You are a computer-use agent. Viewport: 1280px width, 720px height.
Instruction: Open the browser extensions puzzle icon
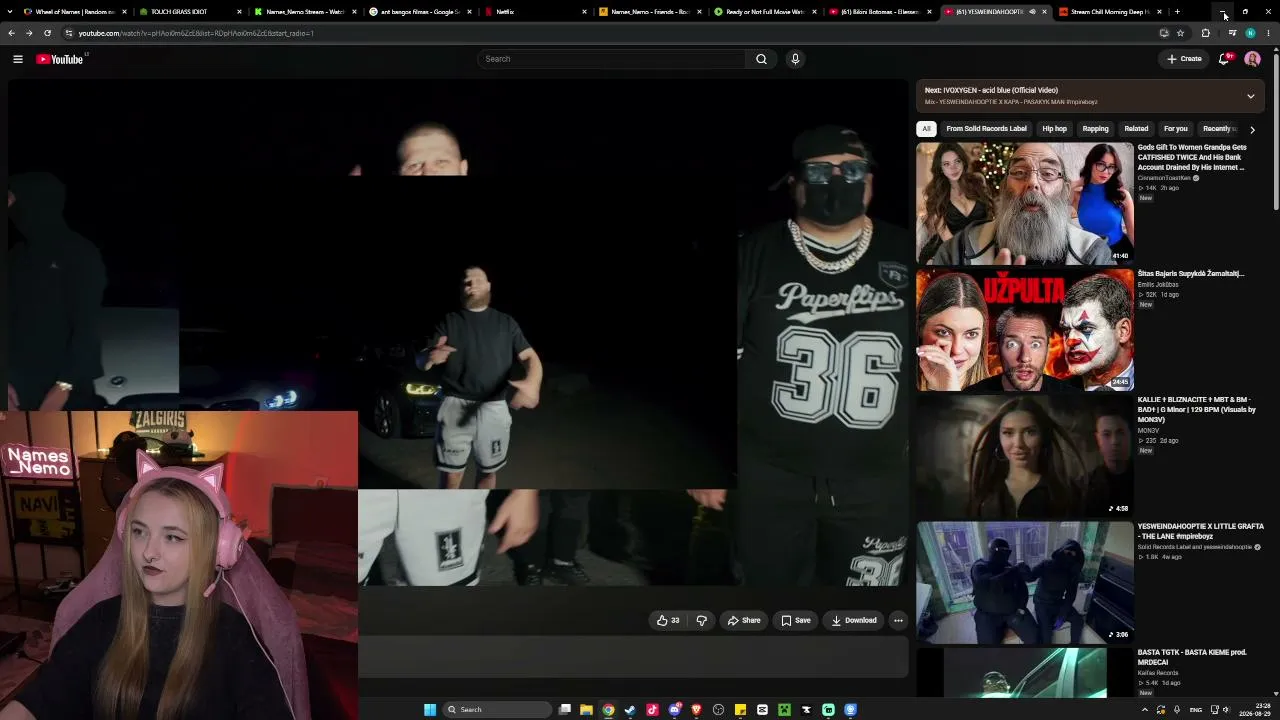pos(1205,33)
